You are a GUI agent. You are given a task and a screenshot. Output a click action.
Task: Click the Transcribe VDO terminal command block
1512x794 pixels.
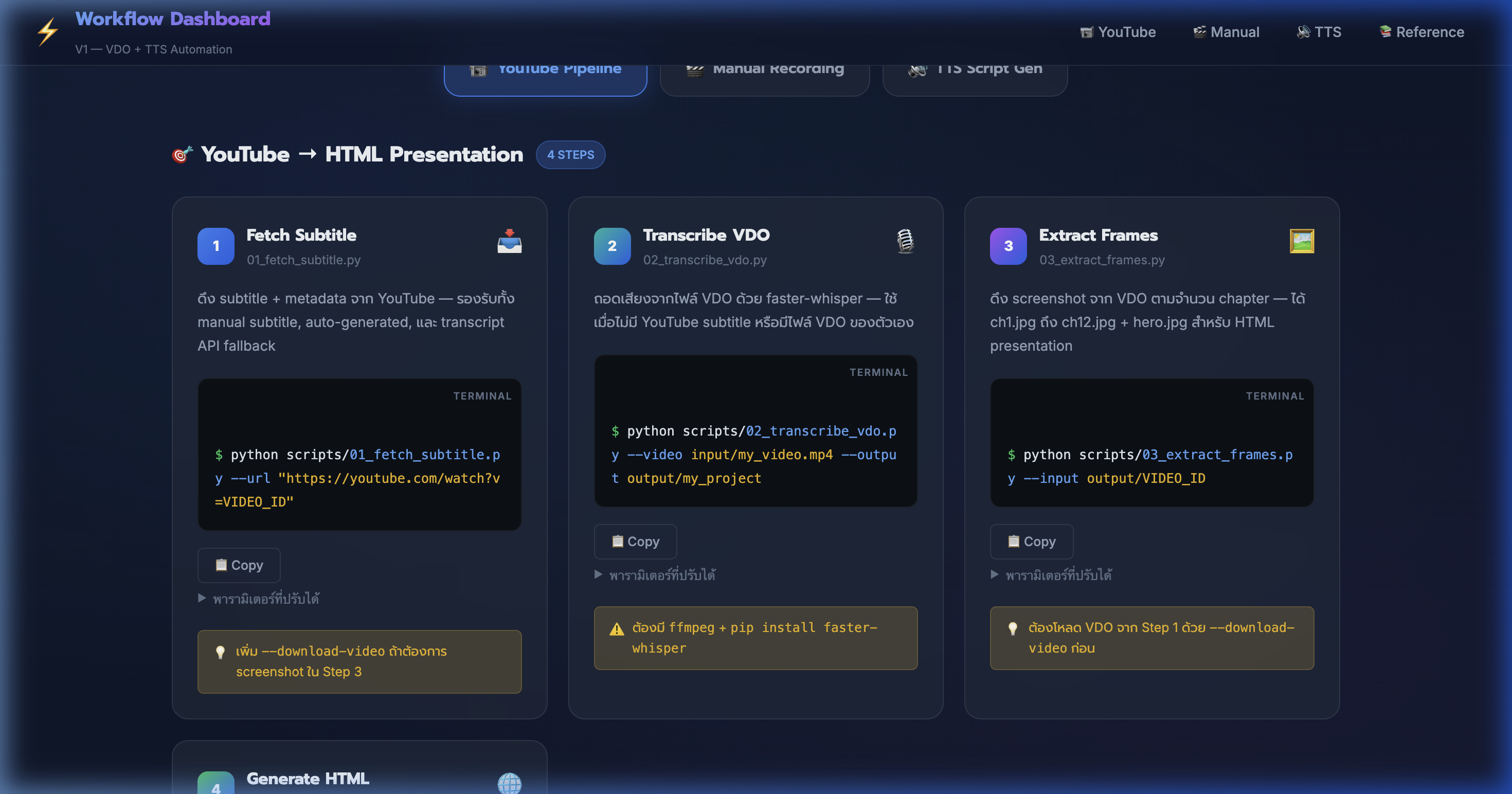[x=755, y=431]
